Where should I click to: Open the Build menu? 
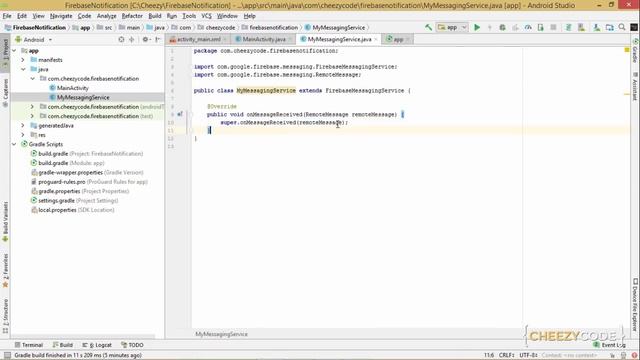(x=155, y=16)
